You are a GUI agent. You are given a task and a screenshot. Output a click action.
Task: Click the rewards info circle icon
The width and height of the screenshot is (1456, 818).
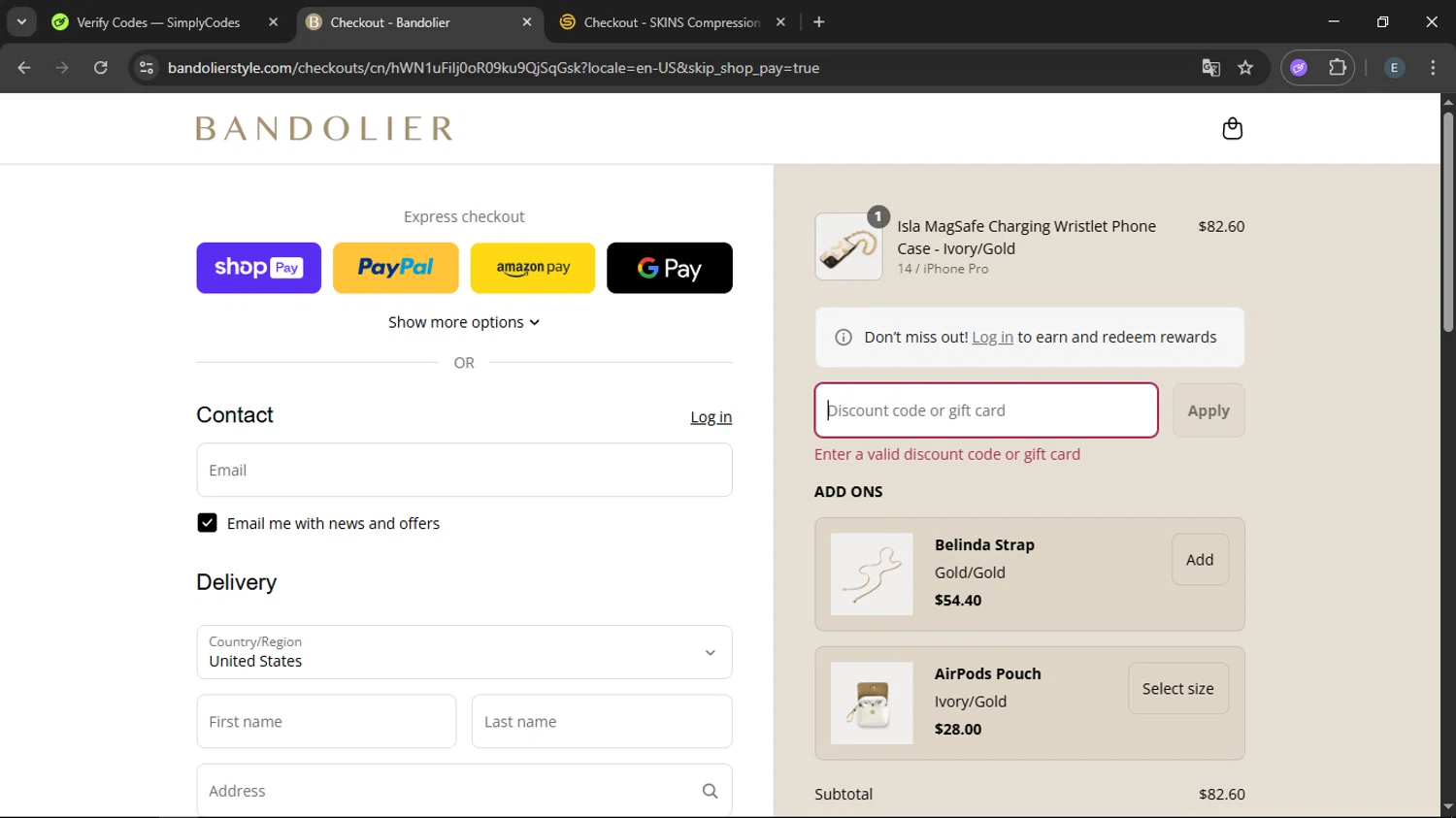tap(844, 338)
